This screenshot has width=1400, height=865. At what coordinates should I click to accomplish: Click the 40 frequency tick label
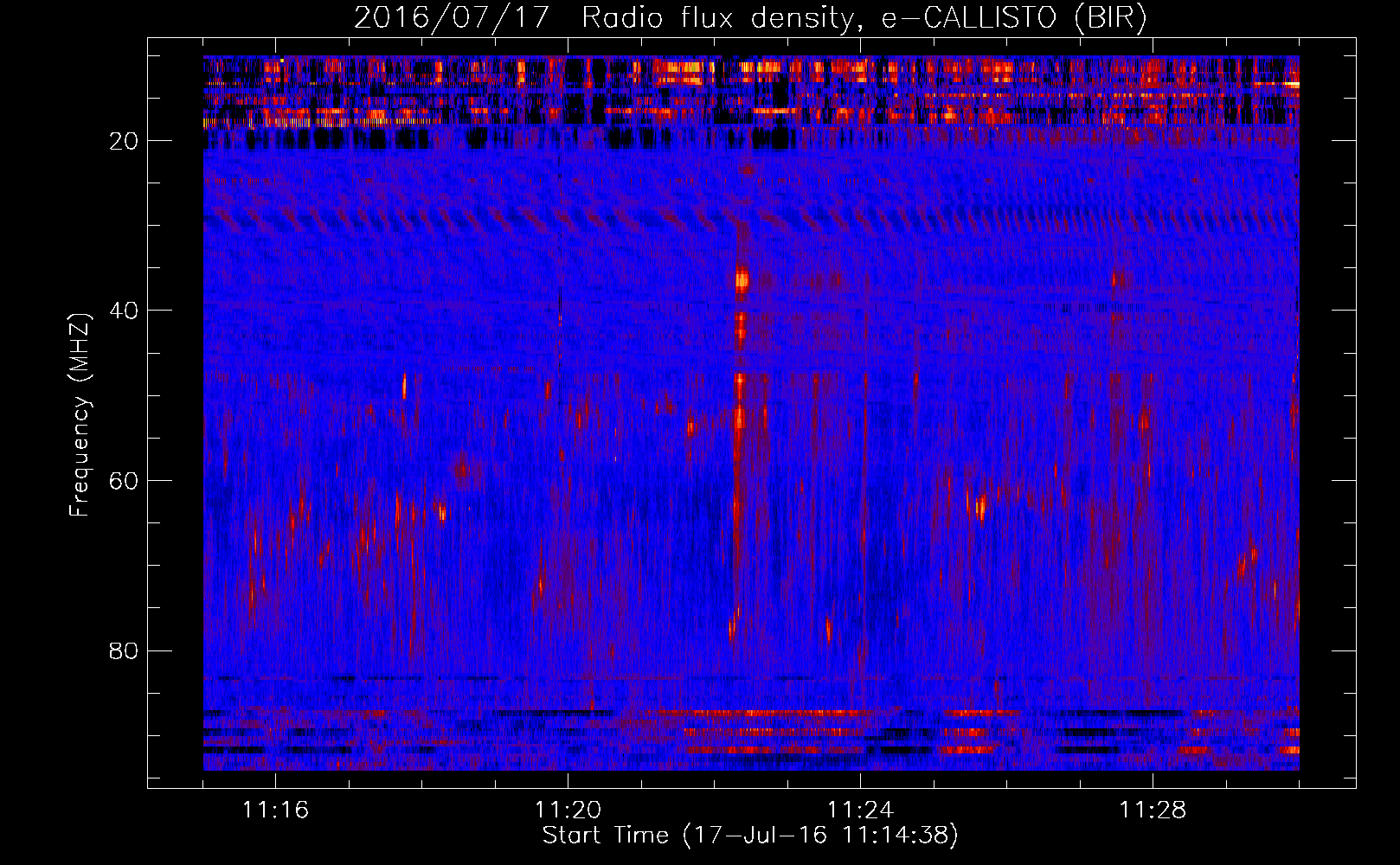[124, 311]
